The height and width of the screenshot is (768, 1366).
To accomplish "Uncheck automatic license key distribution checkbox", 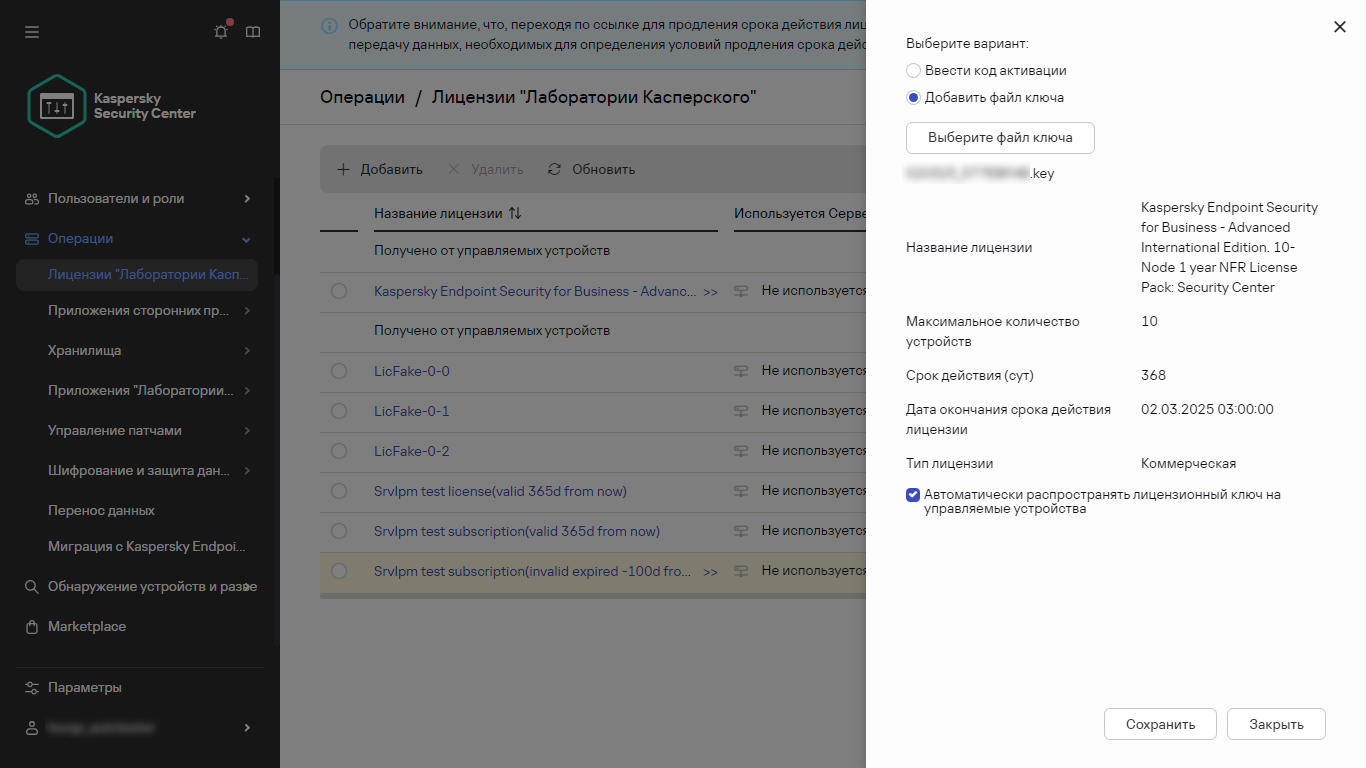I will [912, 493].
